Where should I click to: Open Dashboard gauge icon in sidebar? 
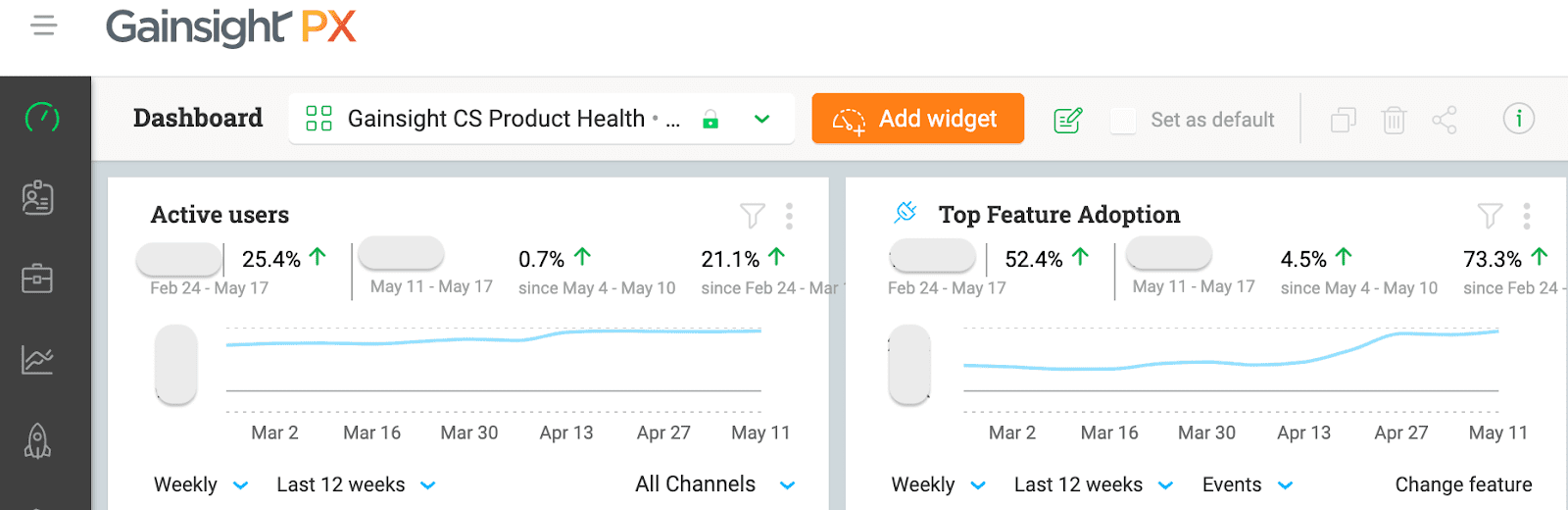pos(42,118)
